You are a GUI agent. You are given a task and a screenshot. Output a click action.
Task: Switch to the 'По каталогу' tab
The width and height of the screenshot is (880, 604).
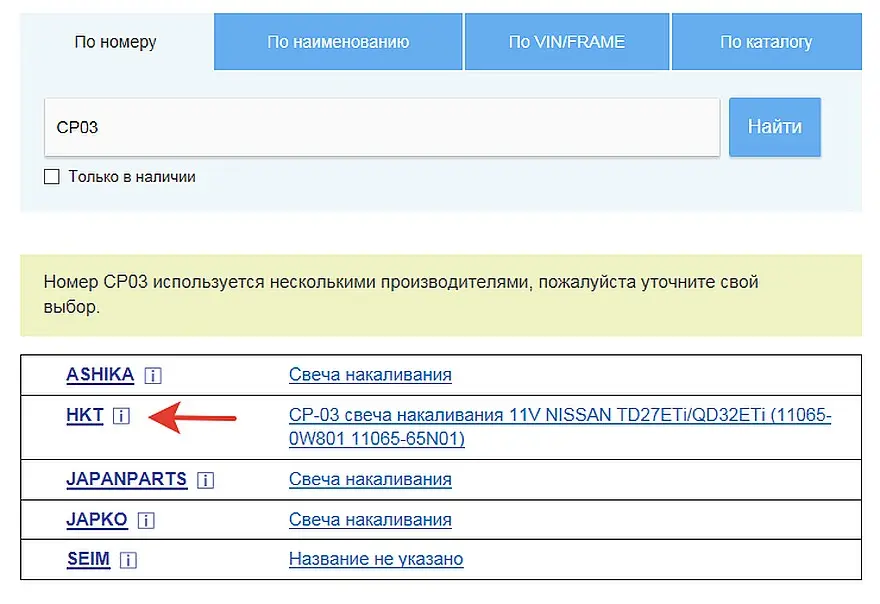[766, 42]
